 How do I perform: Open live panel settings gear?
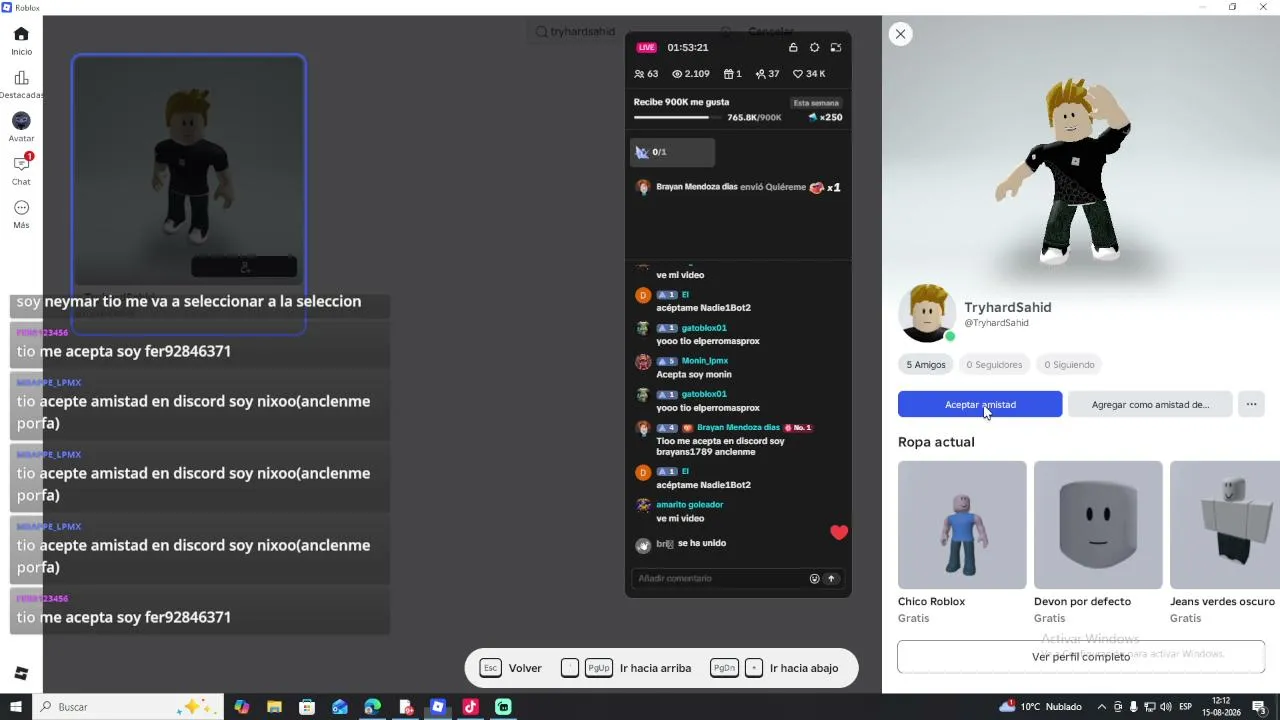tap(814, 47)
